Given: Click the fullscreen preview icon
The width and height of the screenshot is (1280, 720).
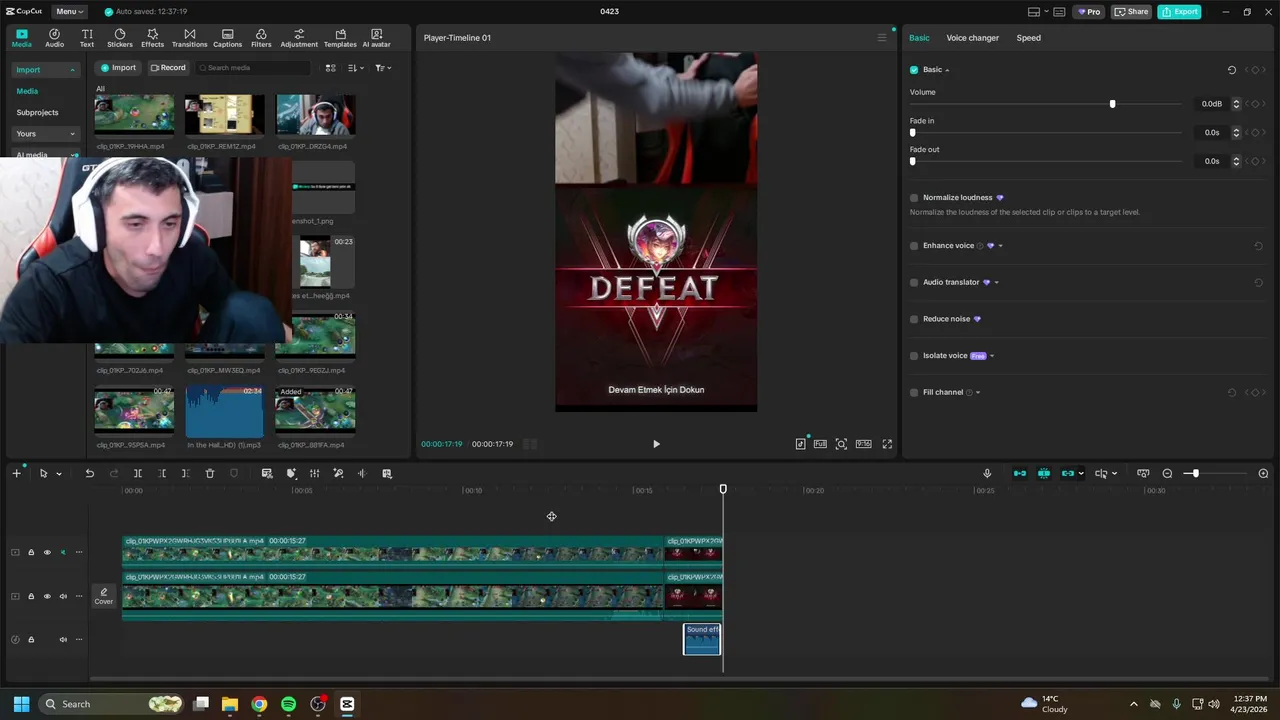Looking at the screenshot, I should [x=887, y=444].
